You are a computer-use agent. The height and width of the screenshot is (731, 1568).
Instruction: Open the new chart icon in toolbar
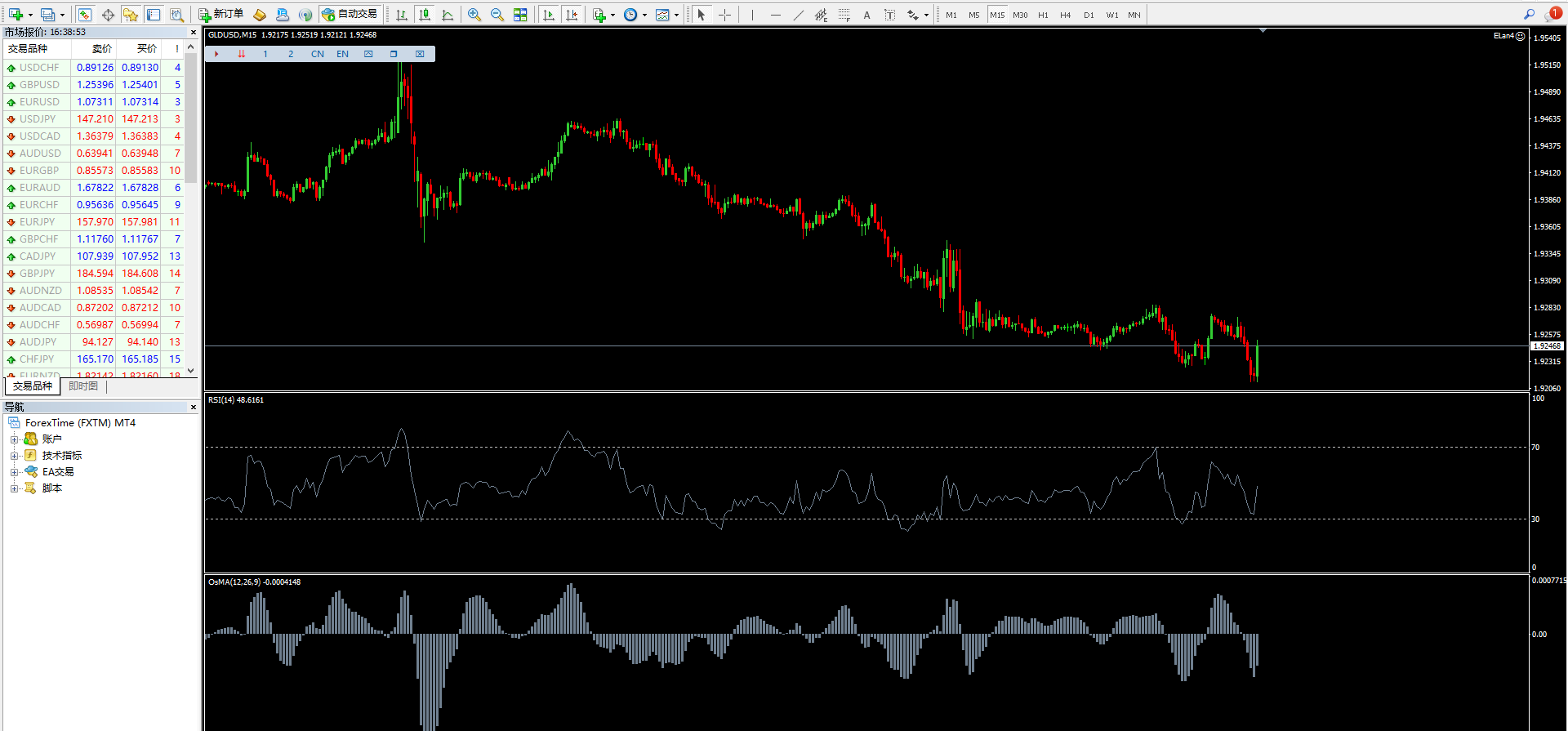pyautogui.click(x=16, y=15)
